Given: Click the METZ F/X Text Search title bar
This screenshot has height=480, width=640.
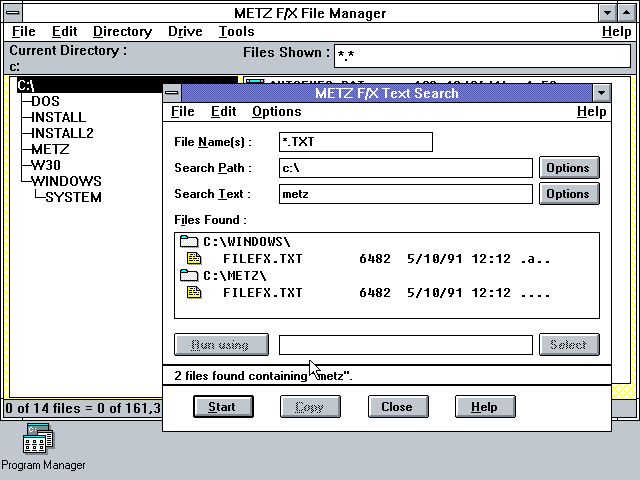Looking at the screenshot, I should (387, 93).
